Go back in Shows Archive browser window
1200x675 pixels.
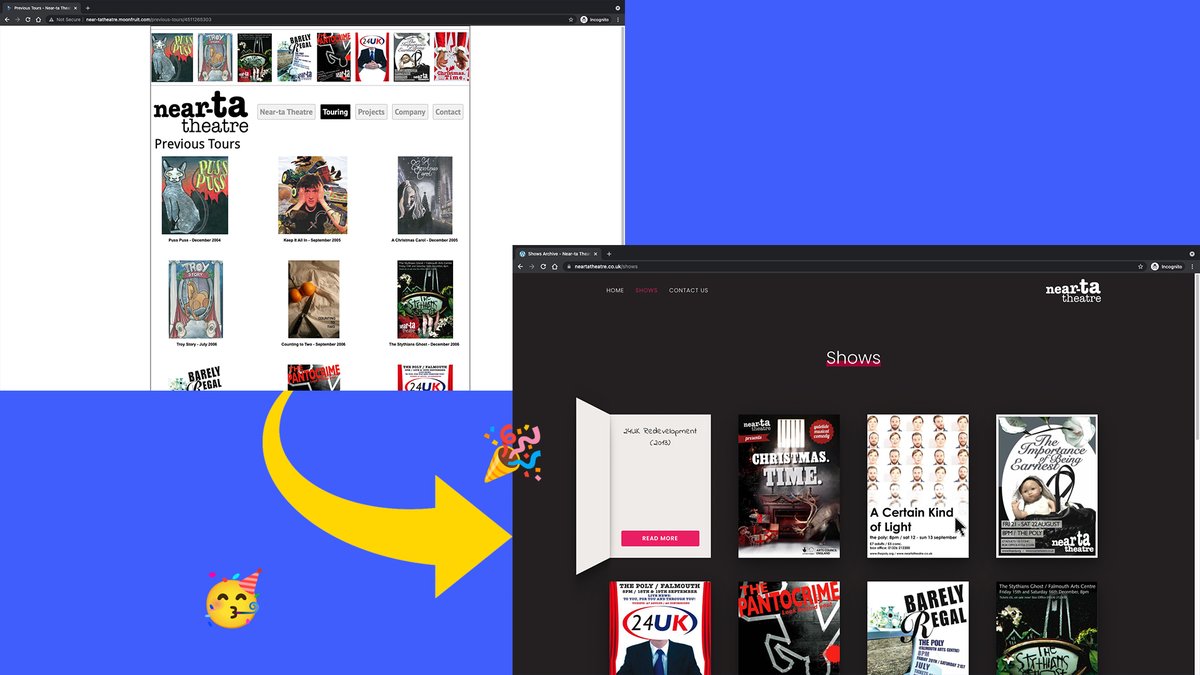(x=521, y=266)
